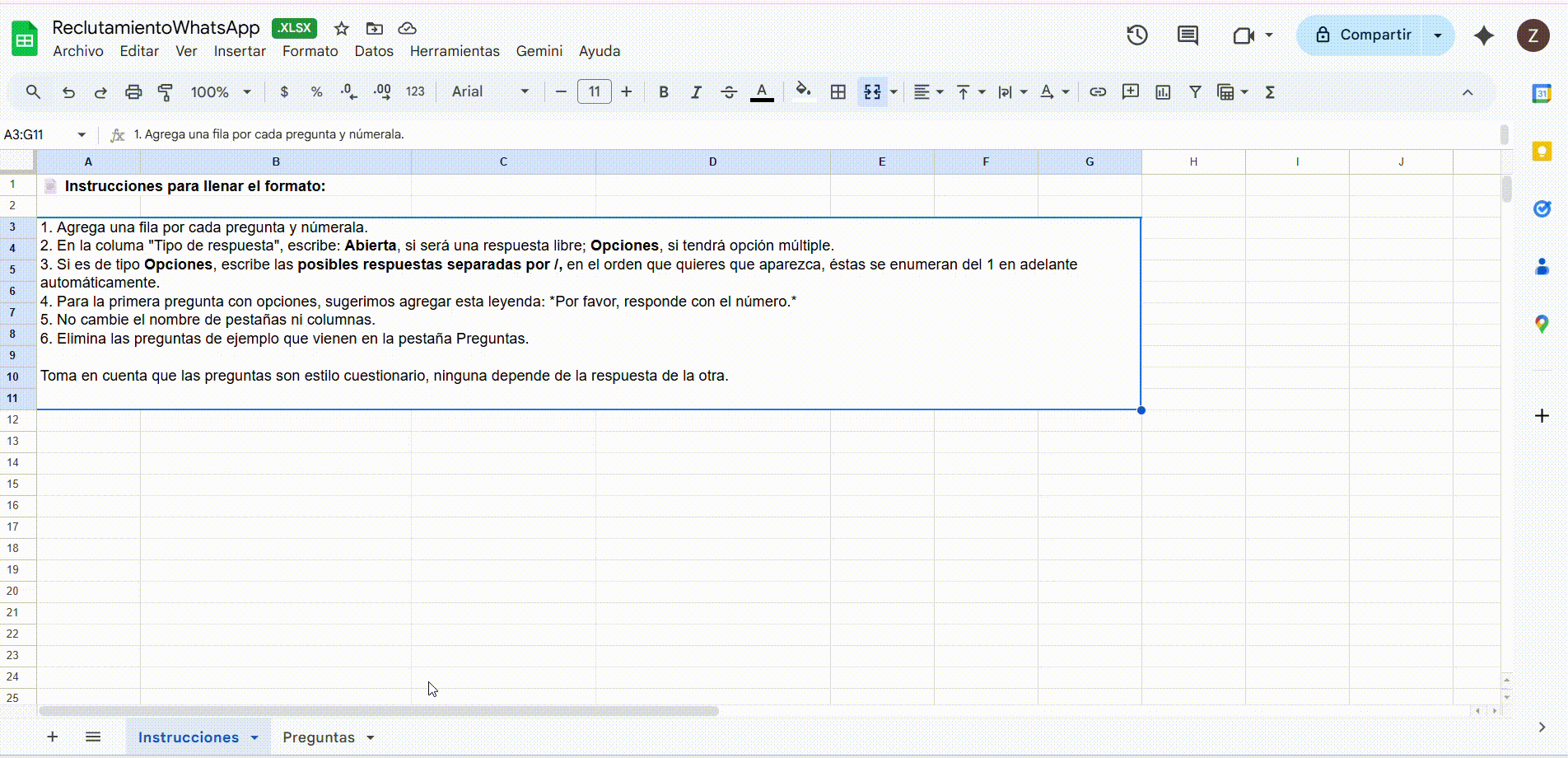The height and width of the screenshot is (758, 1568).
Task: Insert a link
Action: click(1098, 92)
